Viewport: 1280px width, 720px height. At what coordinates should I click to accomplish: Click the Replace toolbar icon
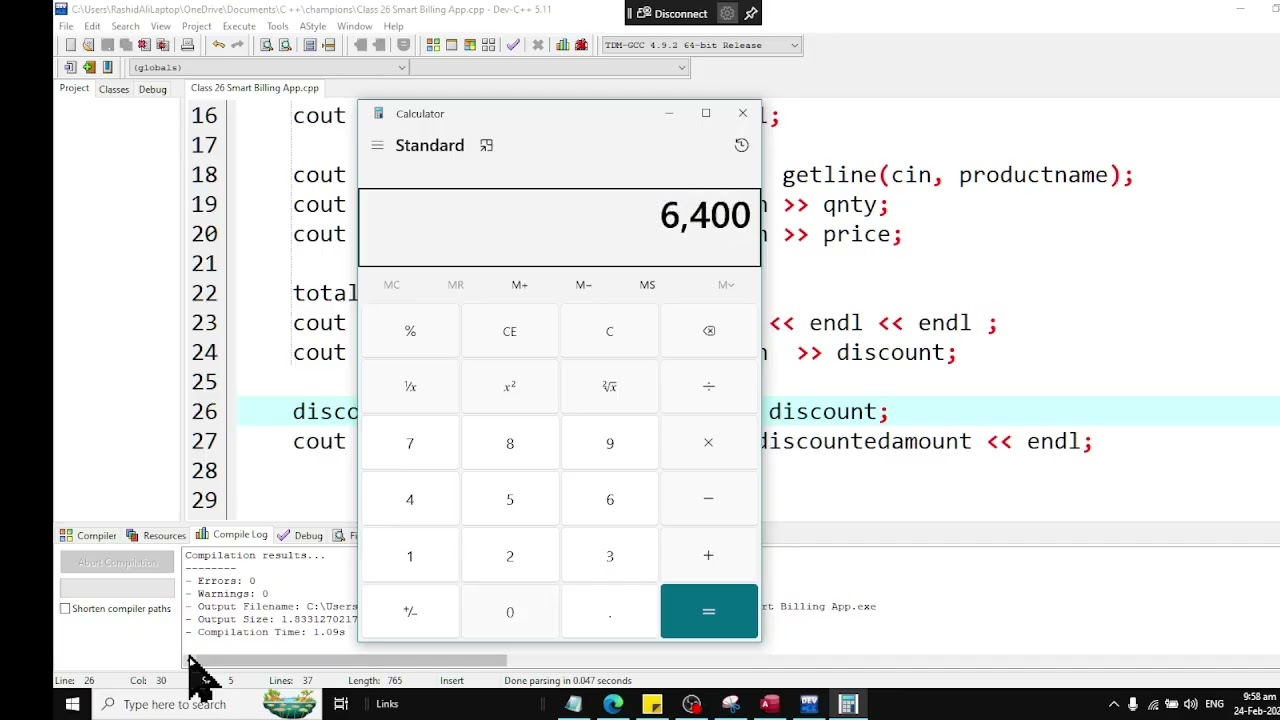tap(285, 45)
